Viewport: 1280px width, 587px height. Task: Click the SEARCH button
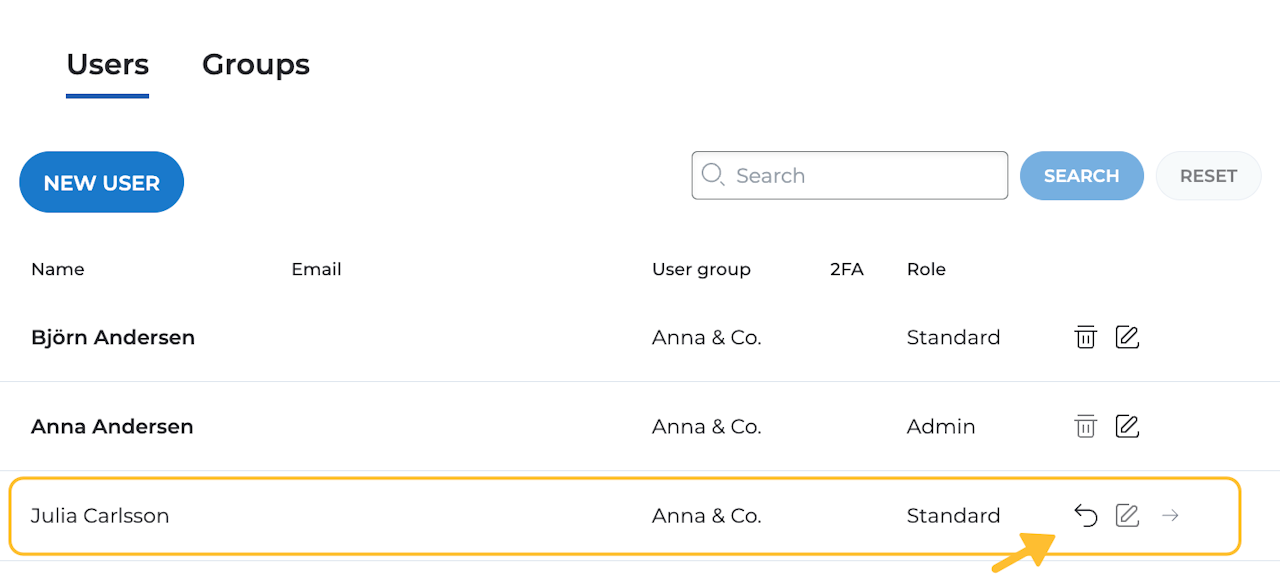1081,176
